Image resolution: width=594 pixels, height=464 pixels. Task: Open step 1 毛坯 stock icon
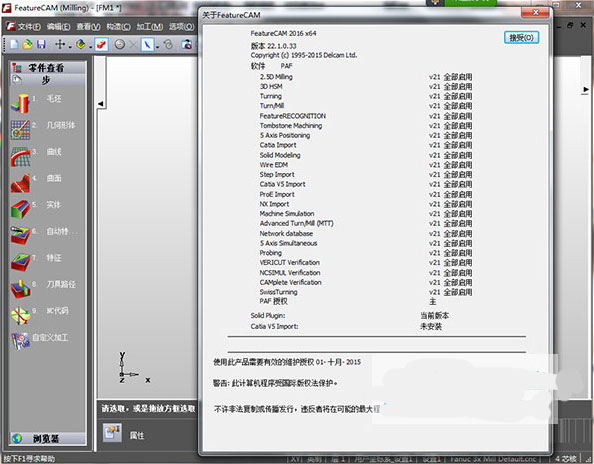(20, 103)
